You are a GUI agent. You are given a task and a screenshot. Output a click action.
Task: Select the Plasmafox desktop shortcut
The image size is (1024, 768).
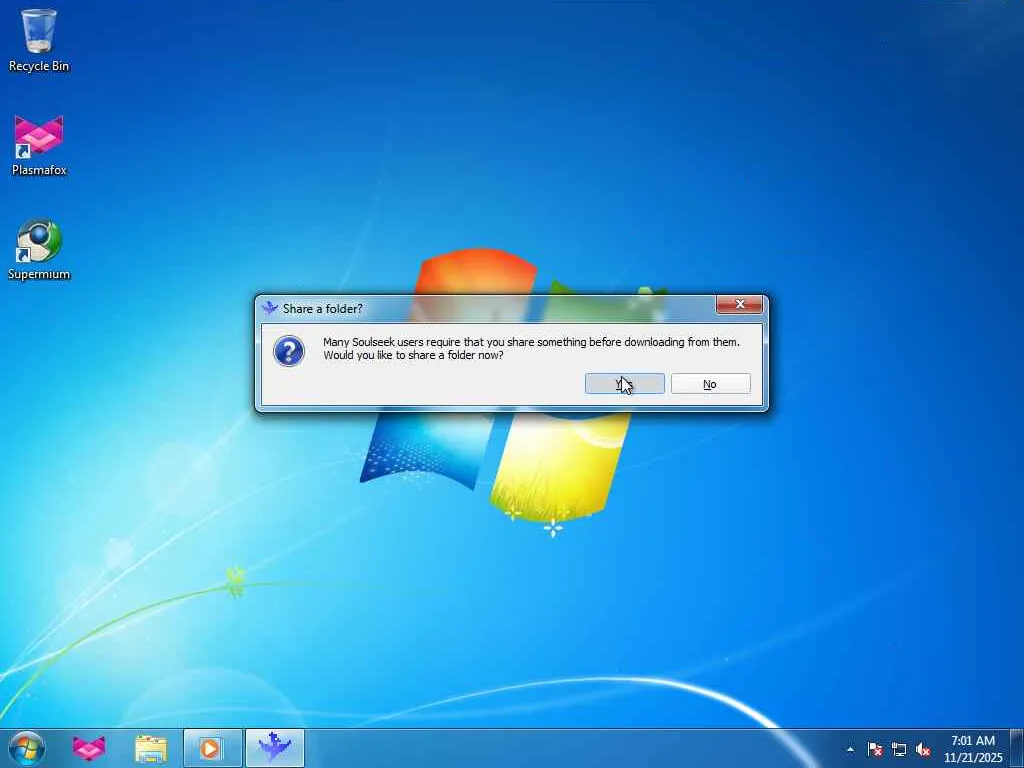point(39,145)
